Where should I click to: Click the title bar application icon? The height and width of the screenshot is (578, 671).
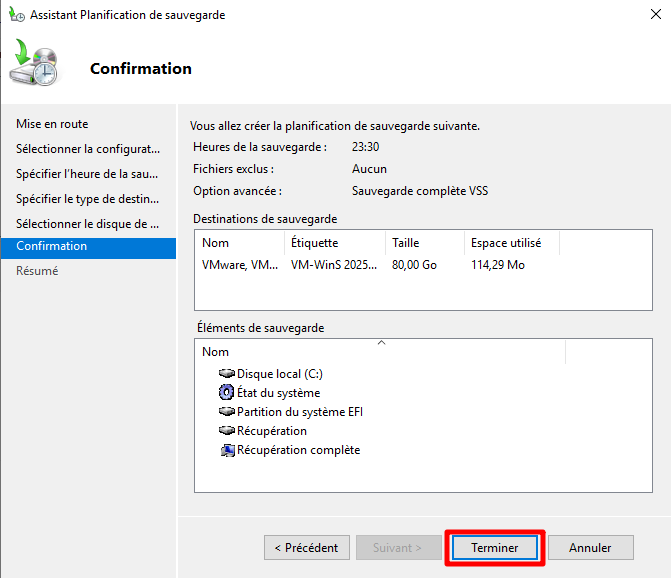click(x=15, y=15)
